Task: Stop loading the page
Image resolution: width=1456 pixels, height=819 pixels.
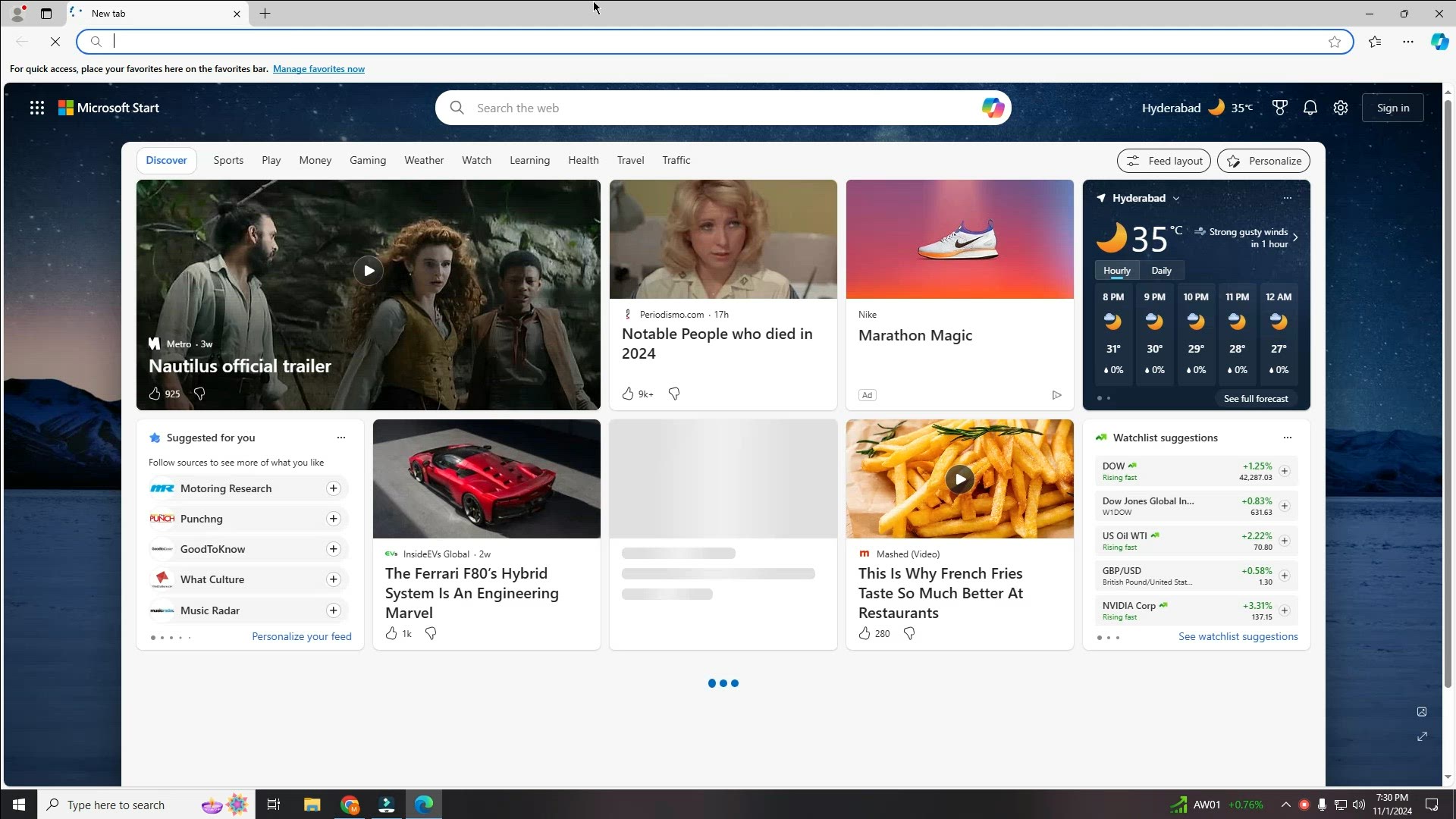Action: point(55,42)
